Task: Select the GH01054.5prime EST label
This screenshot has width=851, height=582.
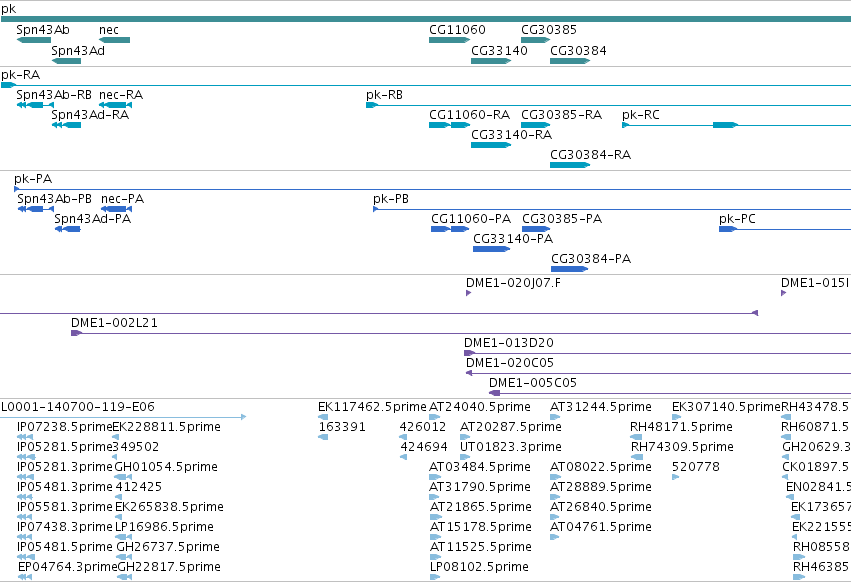Action: click(x=166, y=467)
